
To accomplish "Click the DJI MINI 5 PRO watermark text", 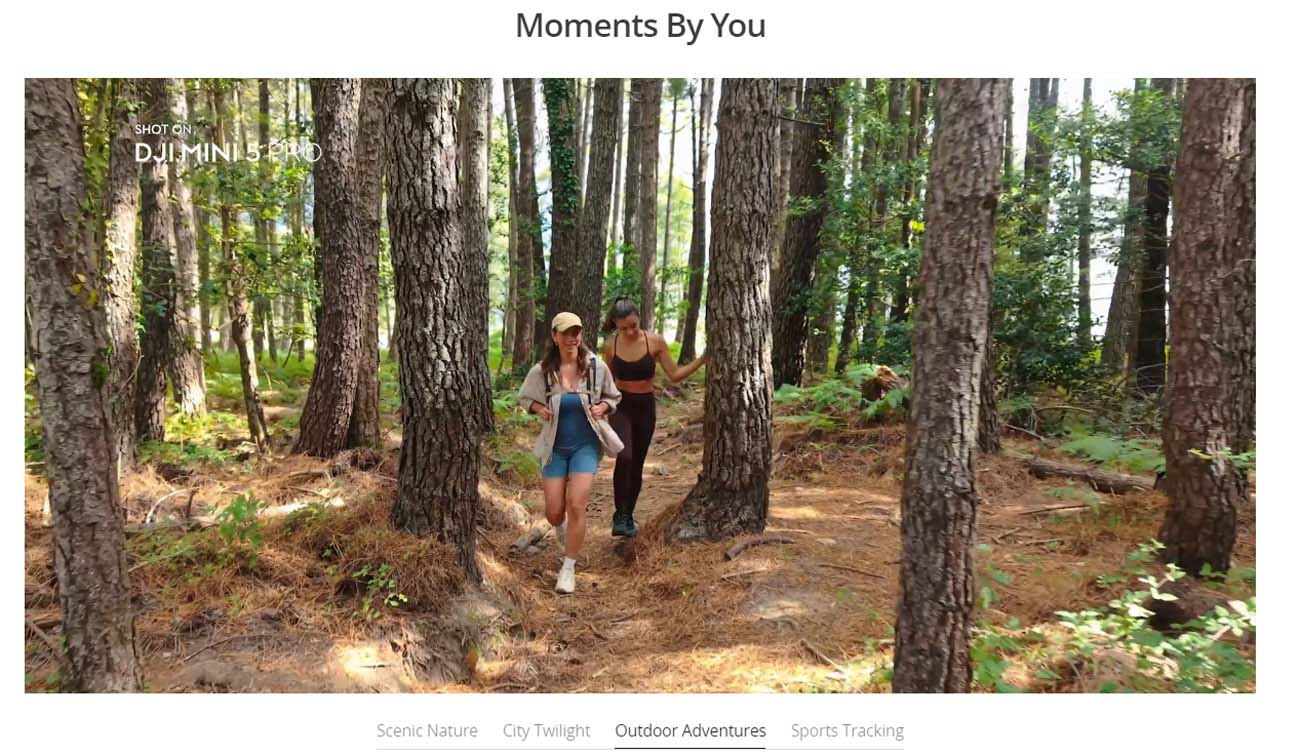I will click(x=228, y=153).
